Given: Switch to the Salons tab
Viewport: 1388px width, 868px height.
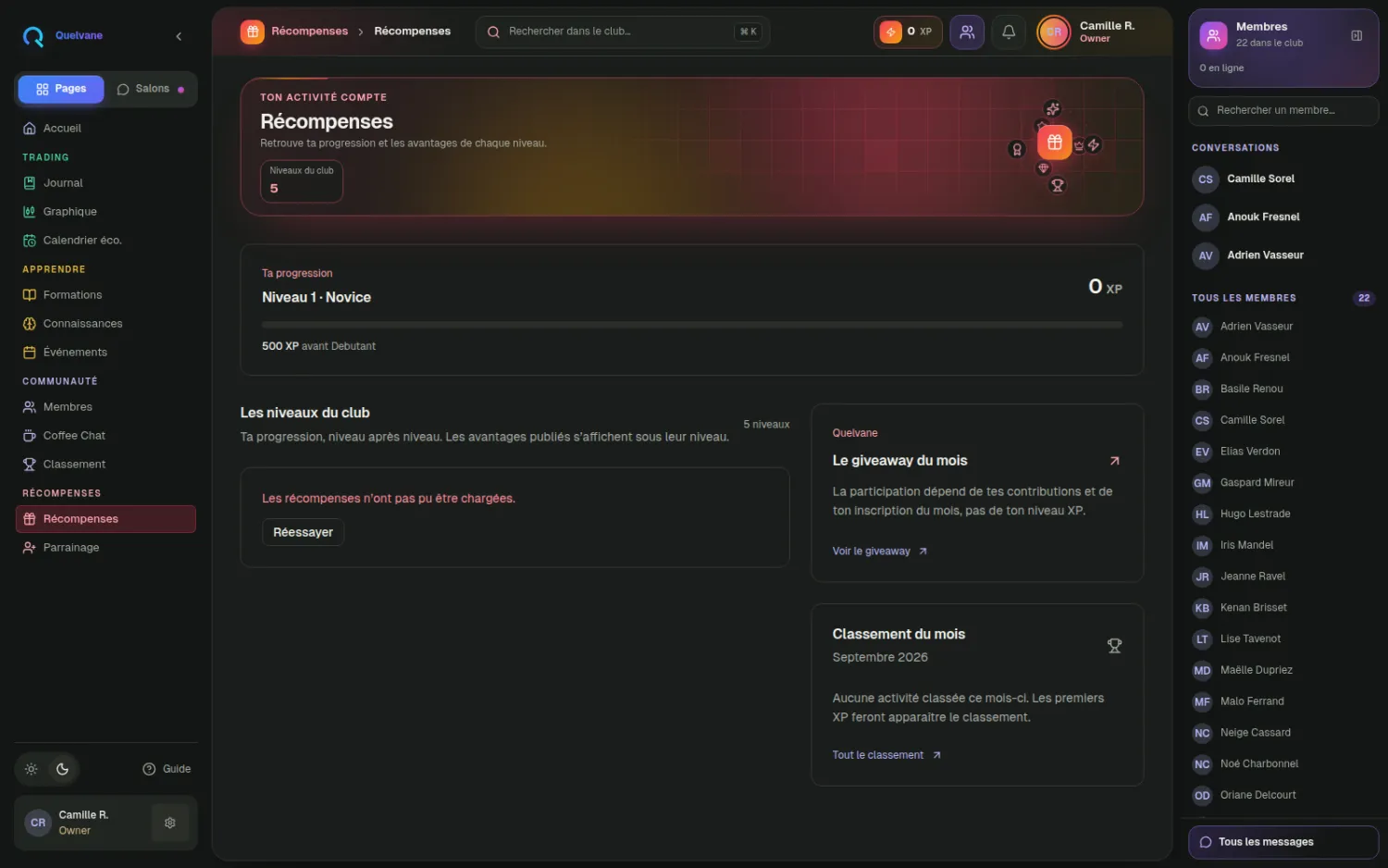Looking at the screenshot, I should coord(151,89).
